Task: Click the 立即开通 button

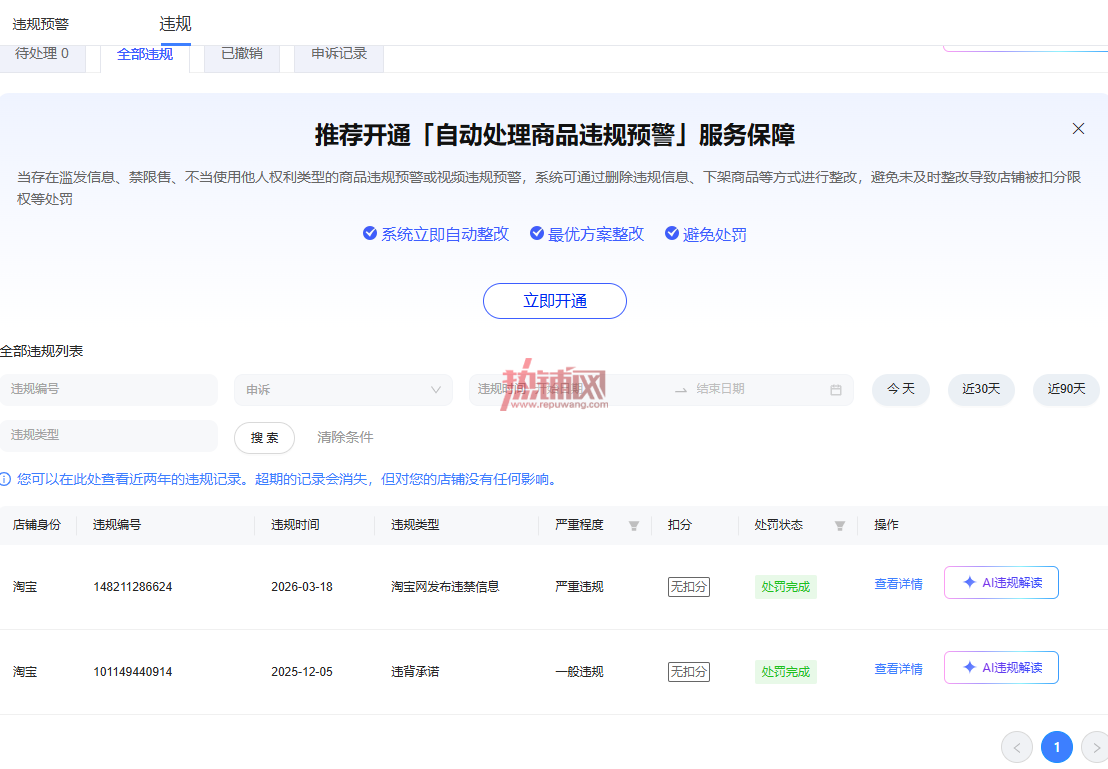Action: click(555, 301)
